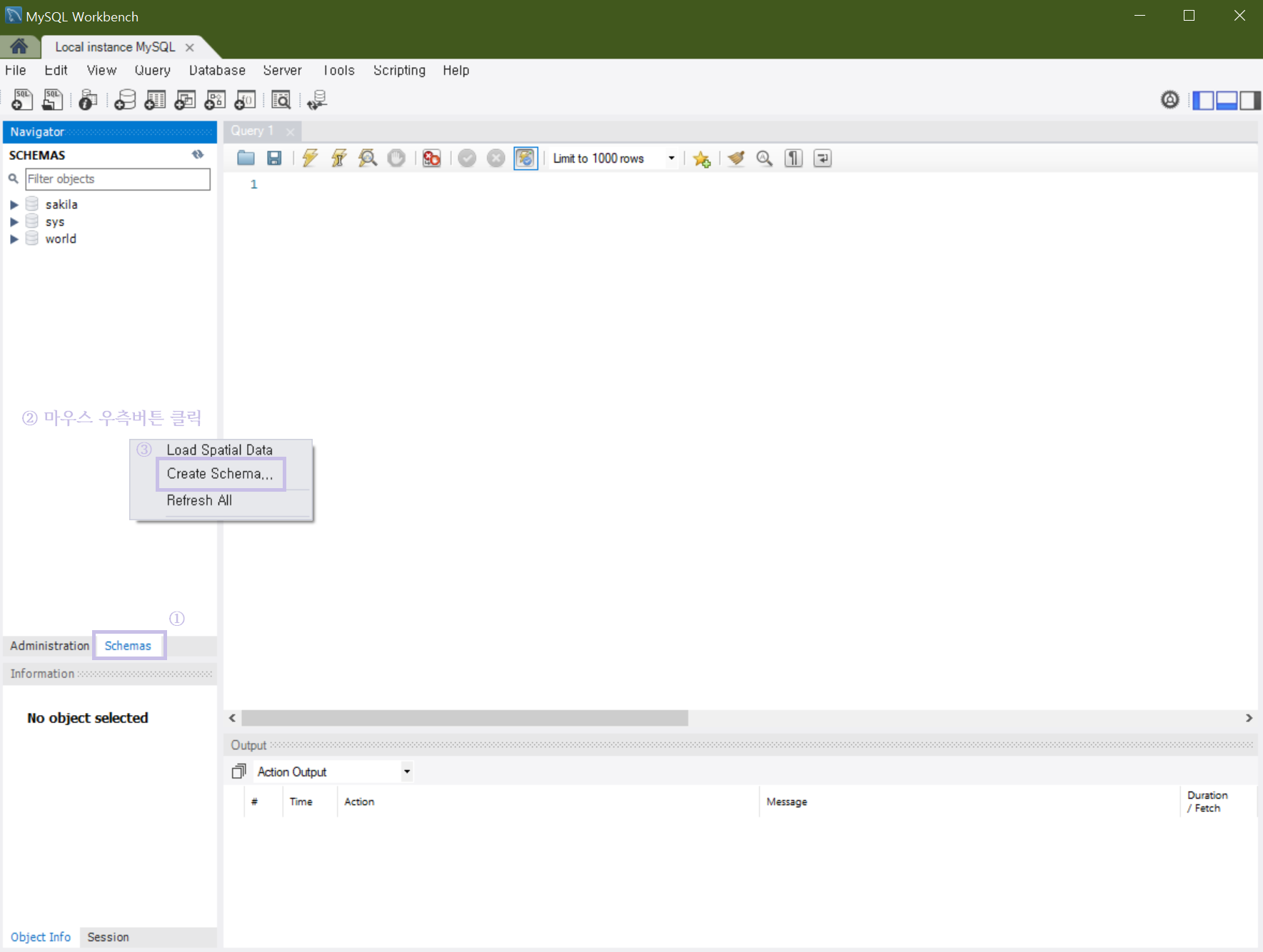Open the object inspector icon
This screenshot has height=952, width=1263.
tap(88, 100)
